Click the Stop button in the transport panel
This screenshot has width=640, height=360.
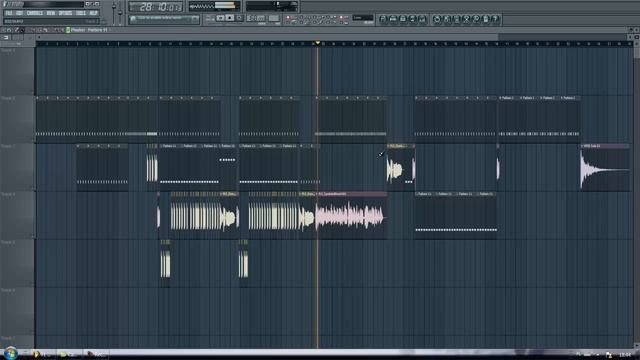pos(230,18)
